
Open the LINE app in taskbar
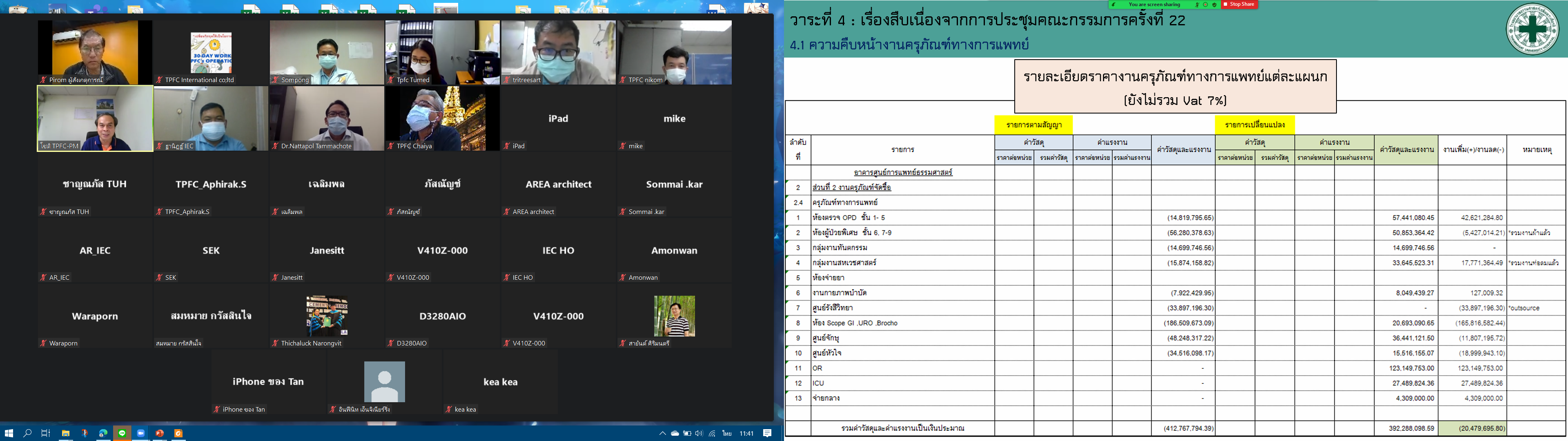pyautogui.click(x=122, y=433)
